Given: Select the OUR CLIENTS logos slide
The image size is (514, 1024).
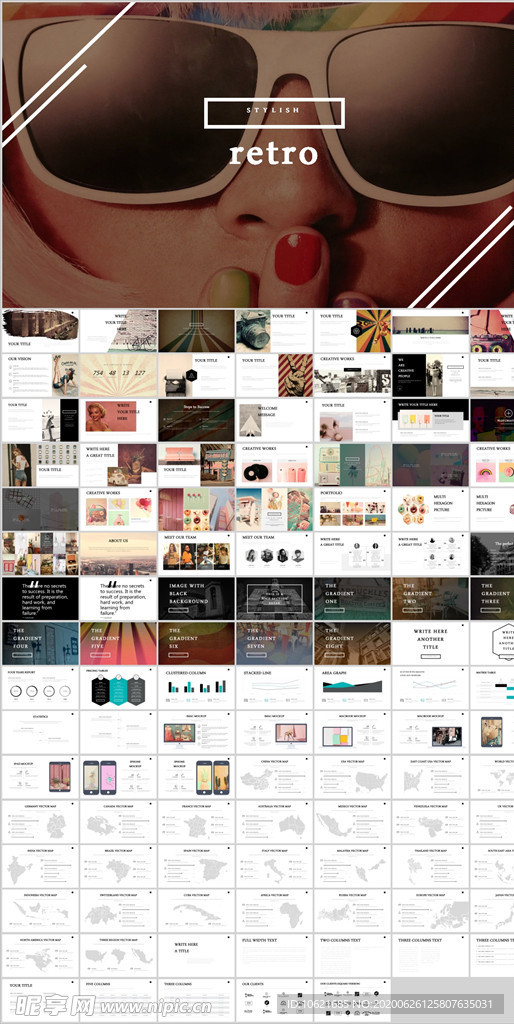Looking at the screenshot, I should pyautogui.click(x=274, y=1000).
